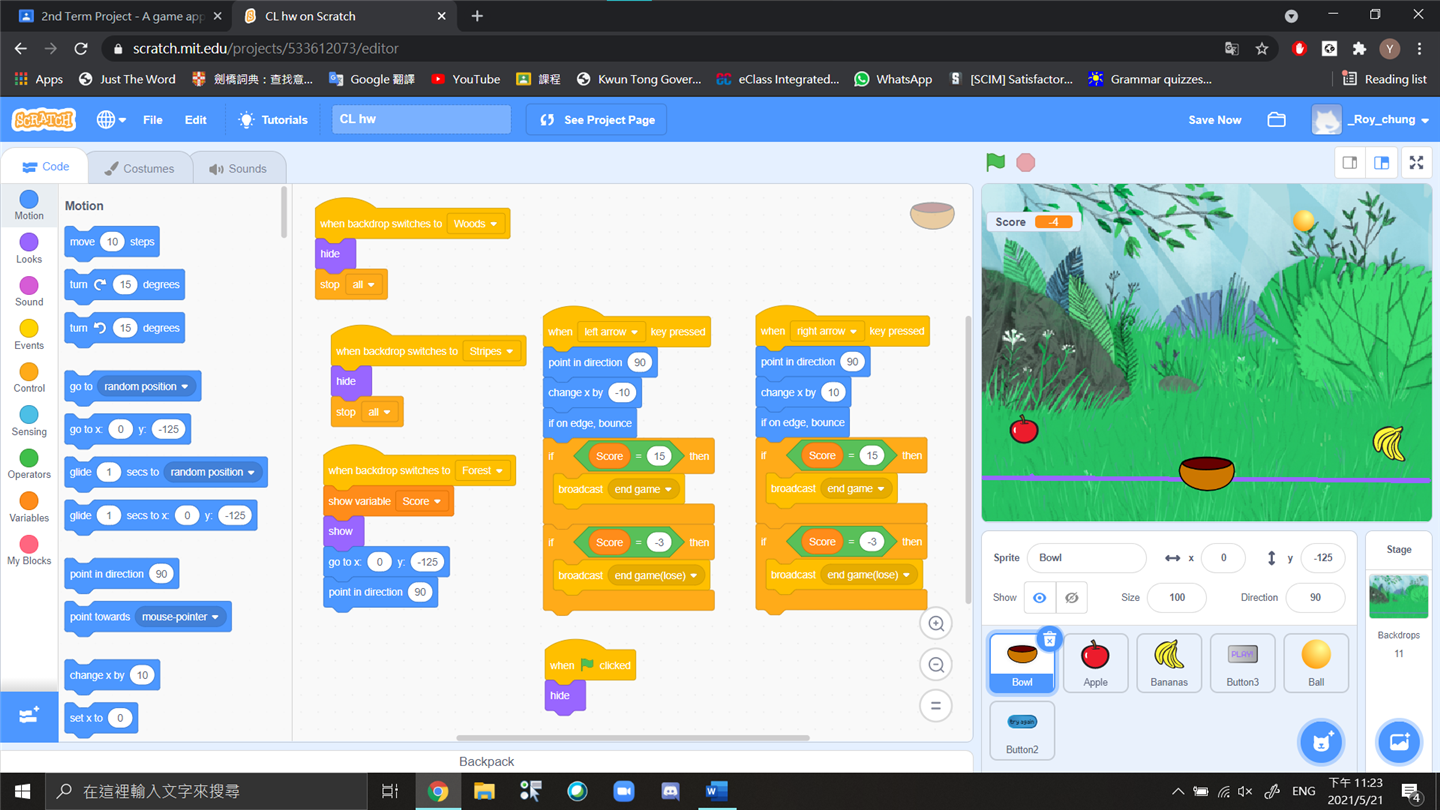Open the My Stuff folder icon
Screen dimensions: 1440x810
click(1276, 120)
